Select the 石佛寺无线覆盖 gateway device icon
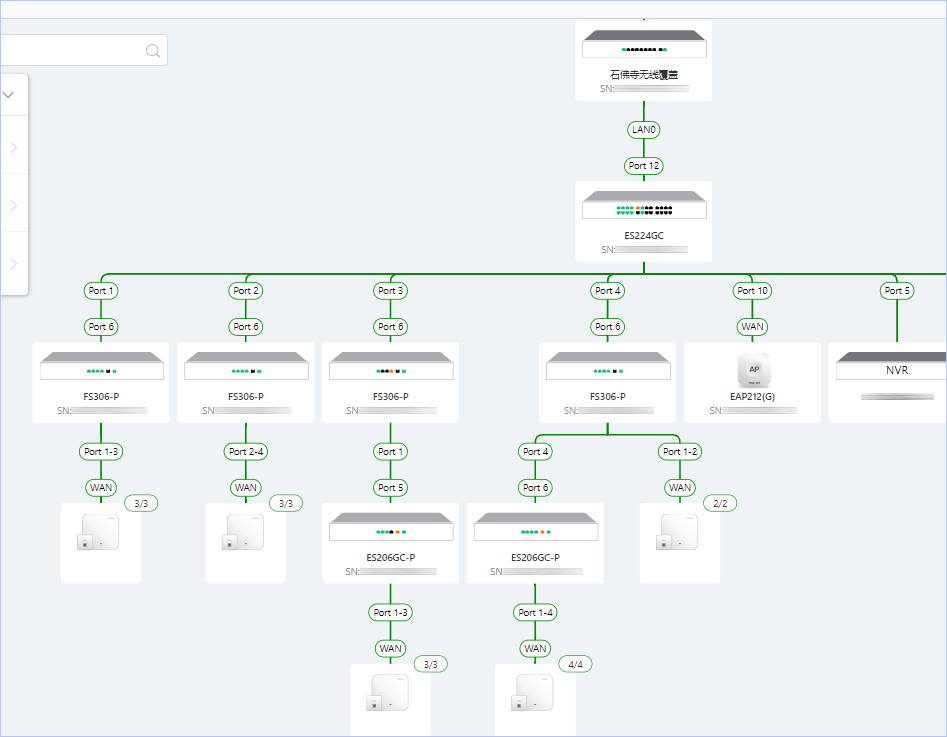Image resolution: width=947 pixels, height=737 pixels. pos(644,44)
